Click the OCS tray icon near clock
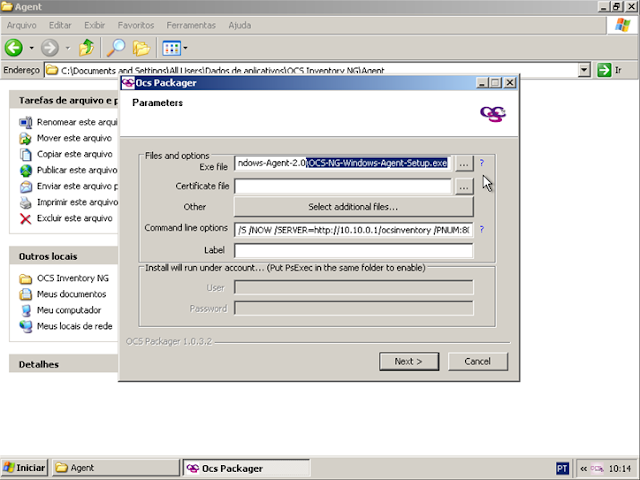Viewport: 640px width, 480px height. tap(597, 469)
